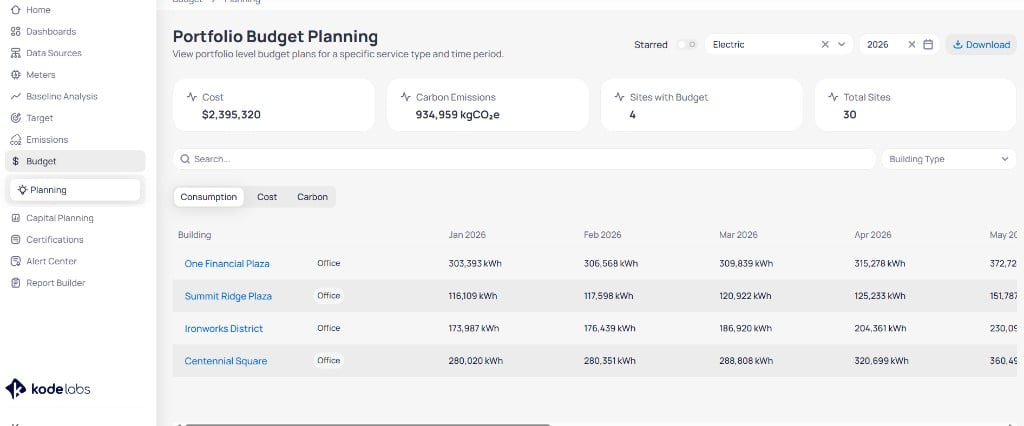Open the Summit Ridge Plaza link
Screen dimensions: 1024x426
click(x=228, y=296)
